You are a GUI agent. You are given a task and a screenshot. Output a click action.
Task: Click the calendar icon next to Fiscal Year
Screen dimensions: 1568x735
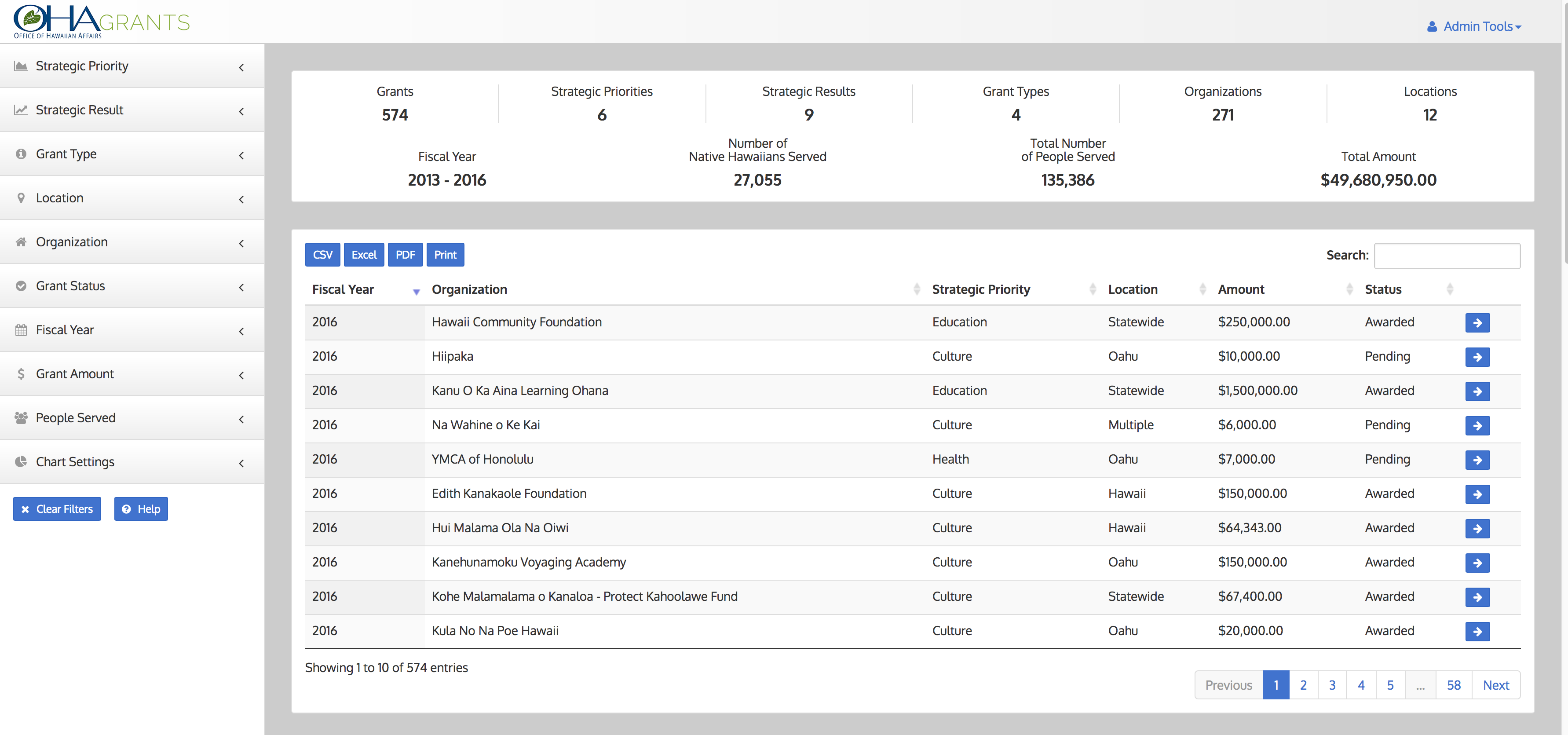[21, 330]
